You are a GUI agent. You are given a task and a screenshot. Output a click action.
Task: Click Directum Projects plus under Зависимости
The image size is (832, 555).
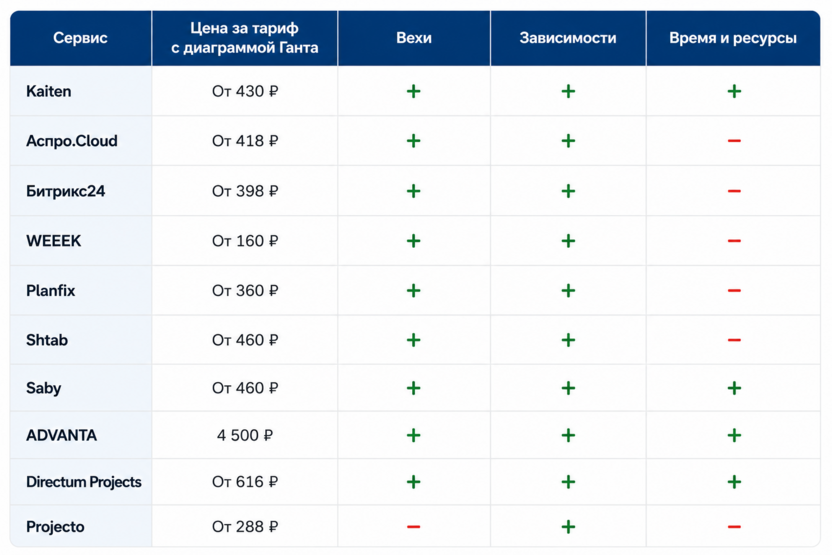click(x=568, y=482)
